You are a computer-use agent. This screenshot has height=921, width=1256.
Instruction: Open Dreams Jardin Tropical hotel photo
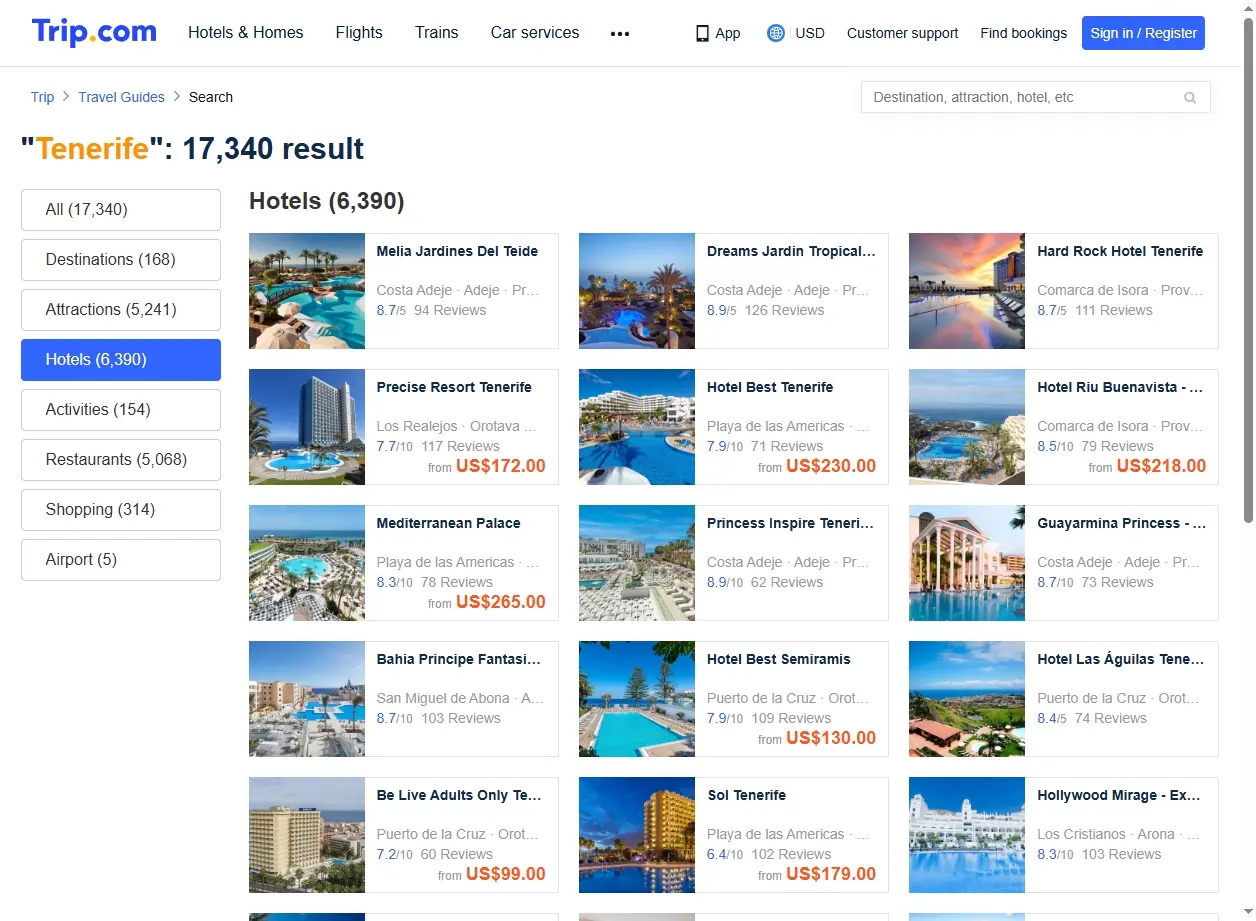click(637, 291)
